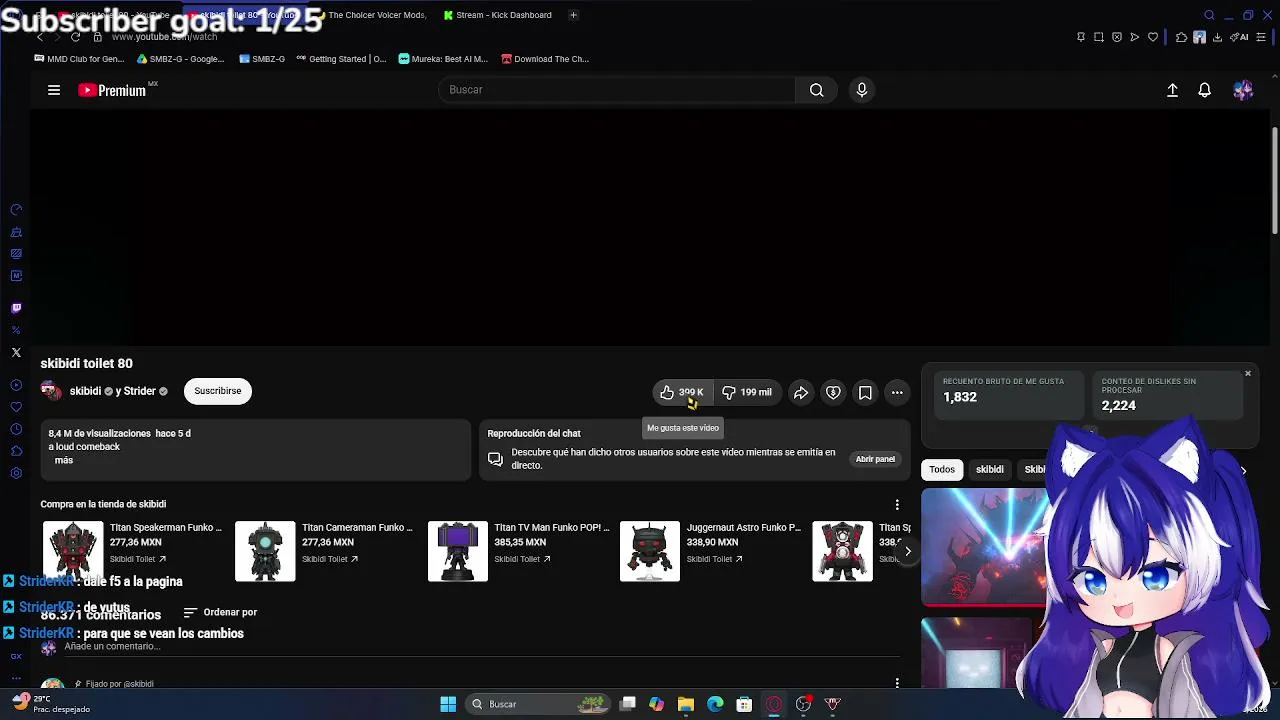Open the YouTube hamburger guide menu
Screen dimensions: 1280x720
(x=54, y=90)
